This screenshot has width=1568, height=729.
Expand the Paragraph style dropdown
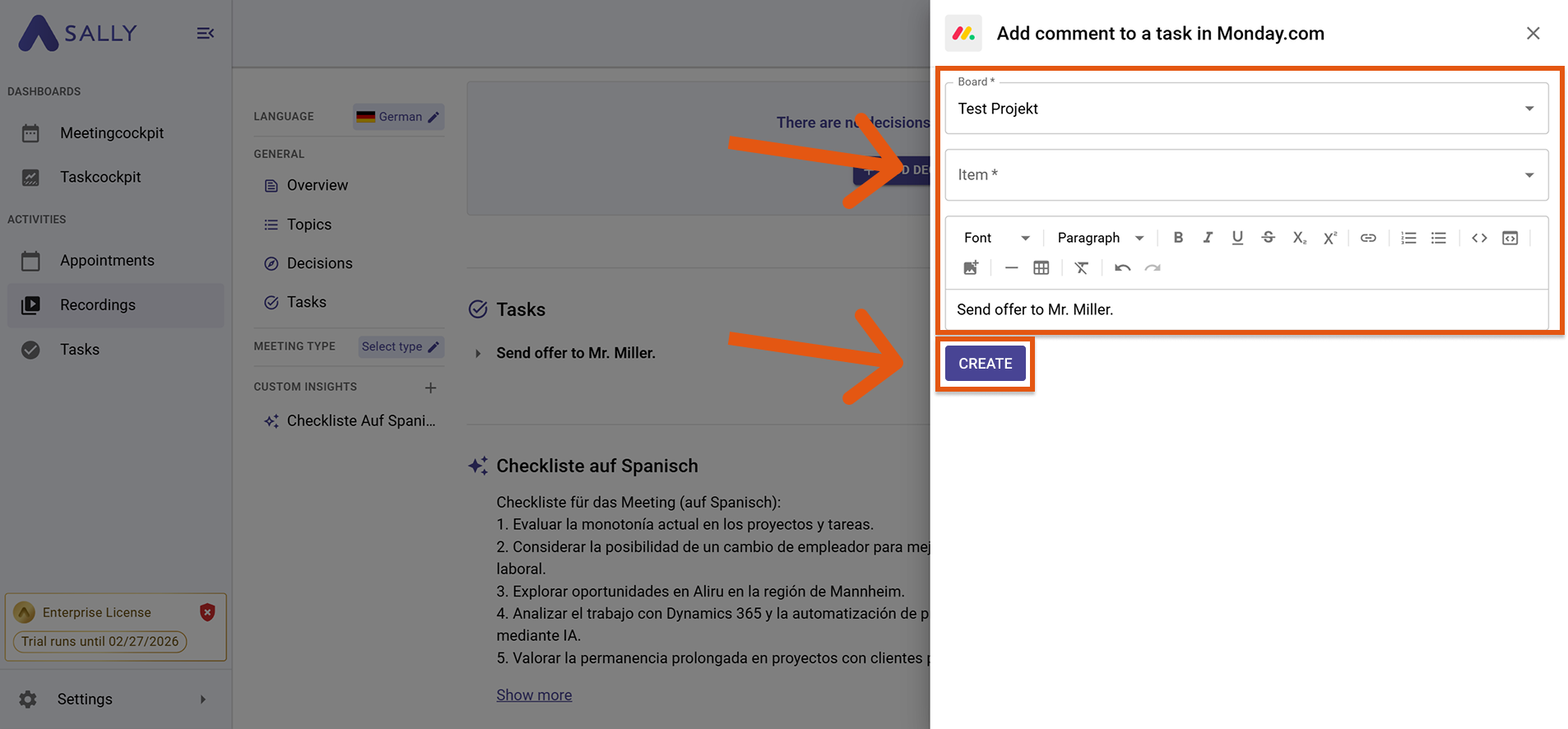click(x=1100, y=238)
